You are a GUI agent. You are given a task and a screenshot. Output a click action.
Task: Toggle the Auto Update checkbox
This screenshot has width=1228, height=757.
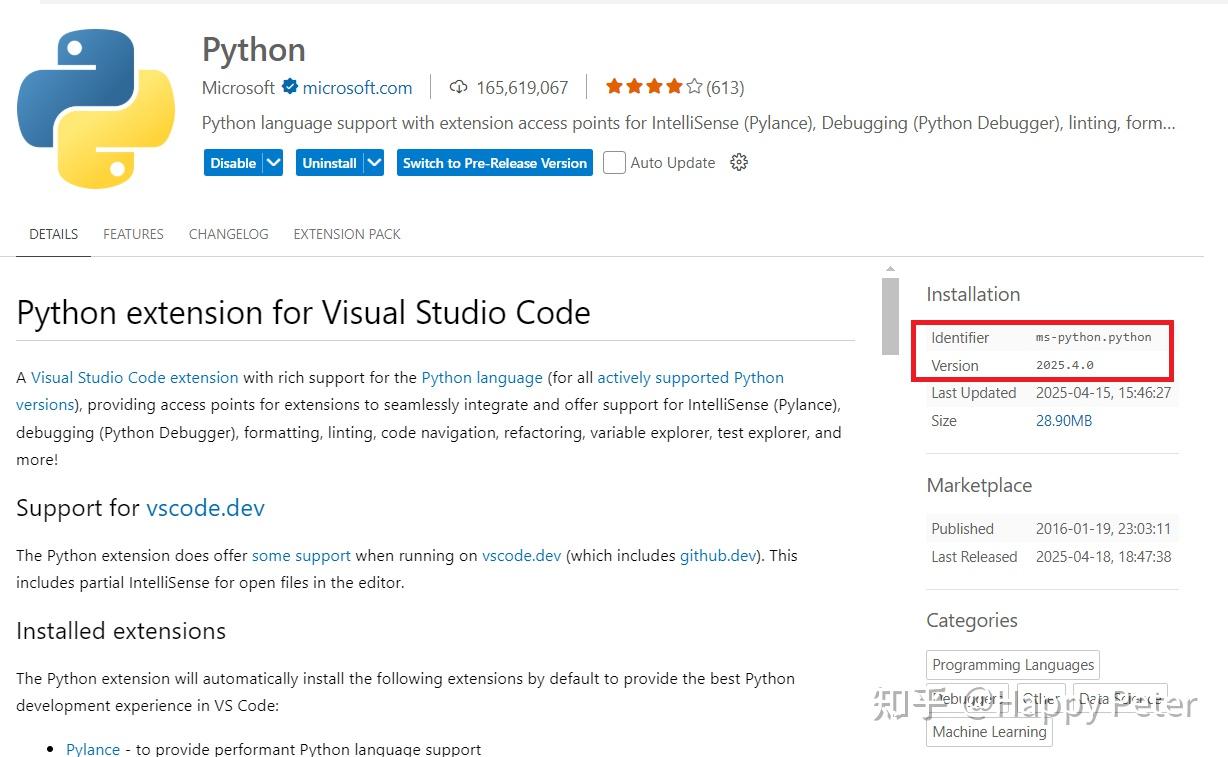615,162
